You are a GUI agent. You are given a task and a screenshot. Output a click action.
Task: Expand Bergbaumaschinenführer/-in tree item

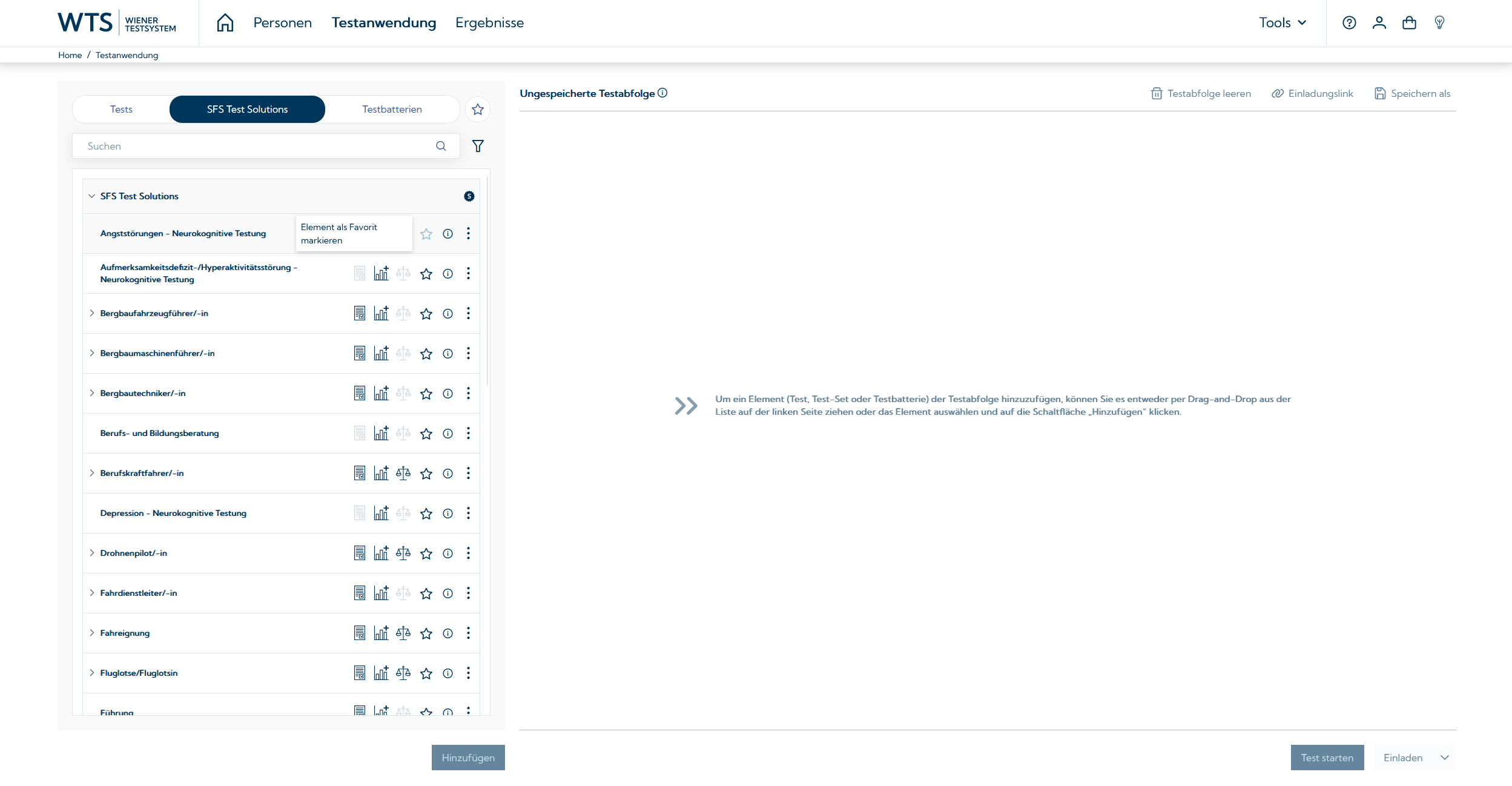(92, 353)
